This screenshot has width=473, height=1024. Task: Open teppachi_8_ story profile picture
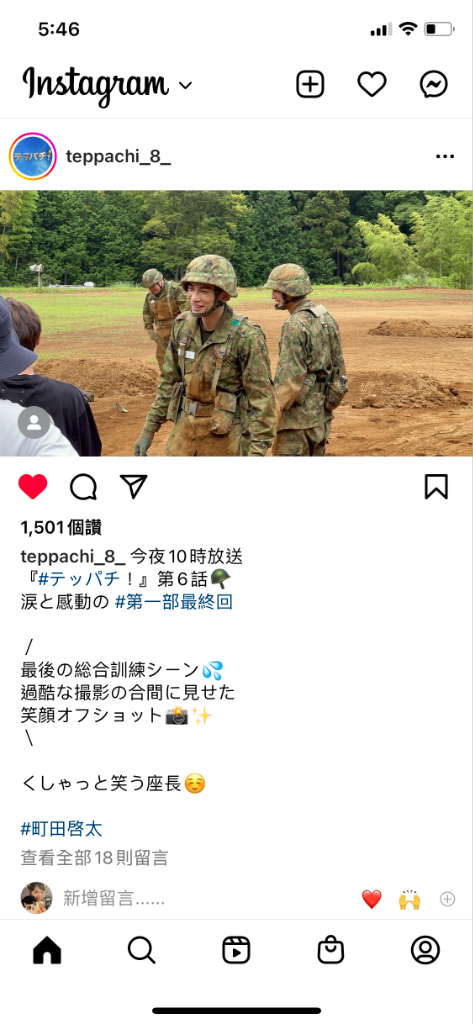[33, 156]
